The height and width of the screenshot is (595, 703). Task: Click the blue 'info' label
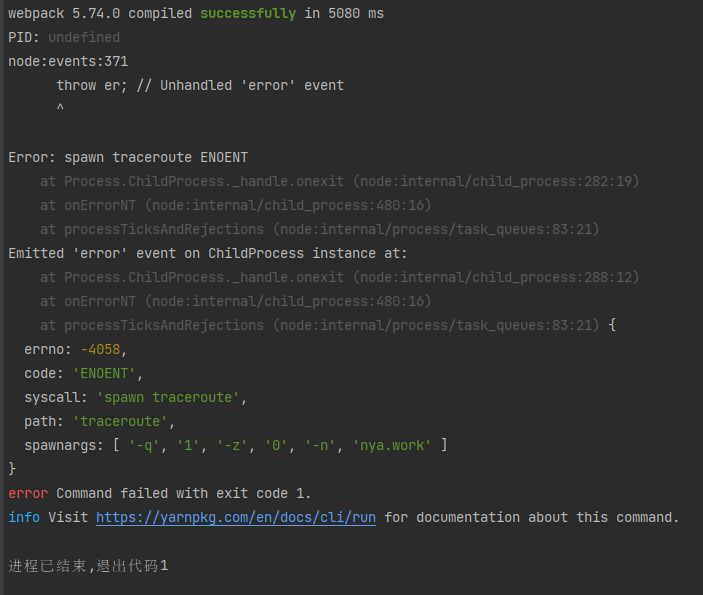[x=24, y=517]
